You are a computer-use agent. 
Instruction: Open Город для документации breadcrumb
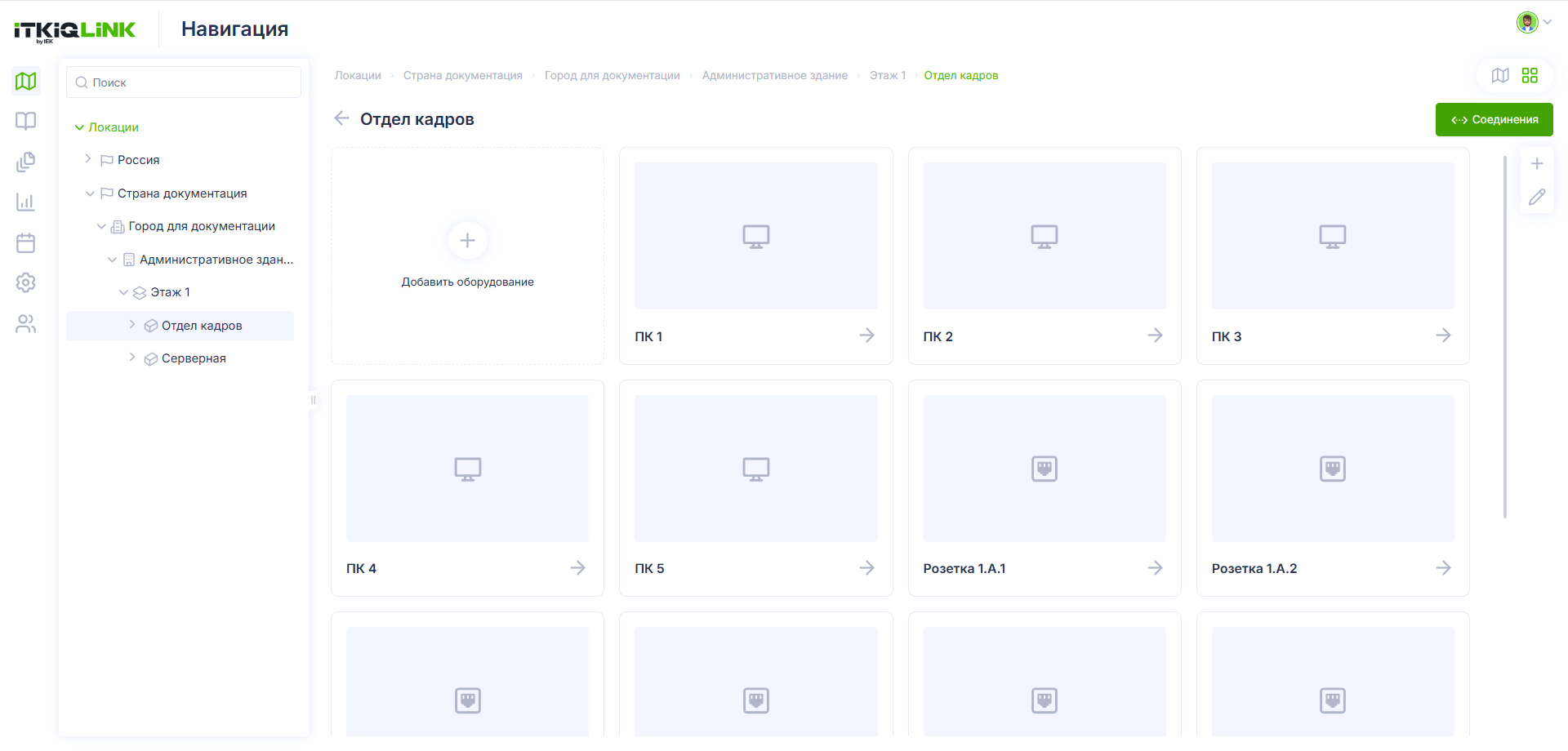pyautogui.click(x=612, y=75)
